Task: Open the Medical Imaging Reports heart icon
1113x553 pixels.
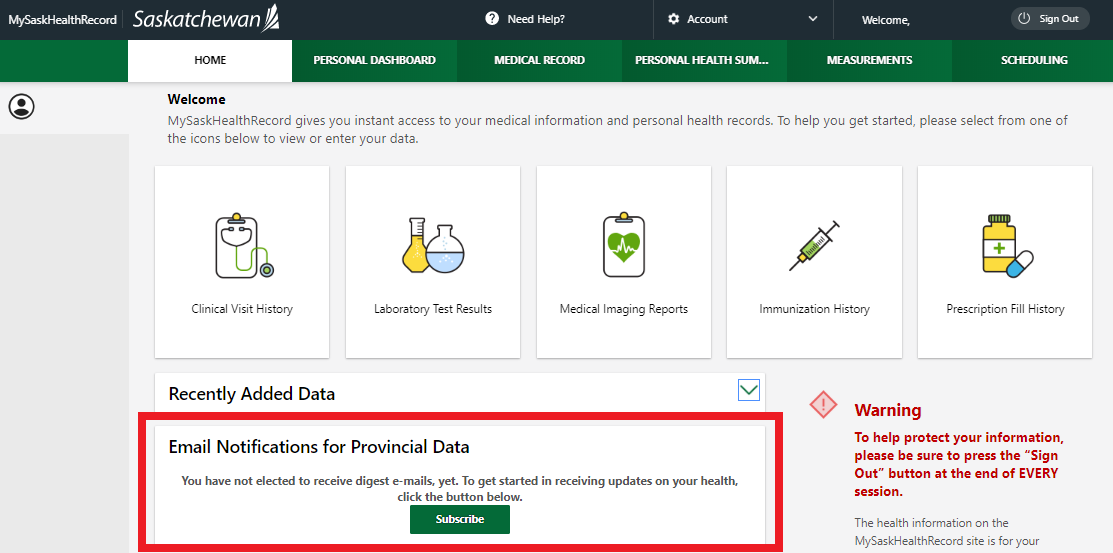Action: [624, 244]
